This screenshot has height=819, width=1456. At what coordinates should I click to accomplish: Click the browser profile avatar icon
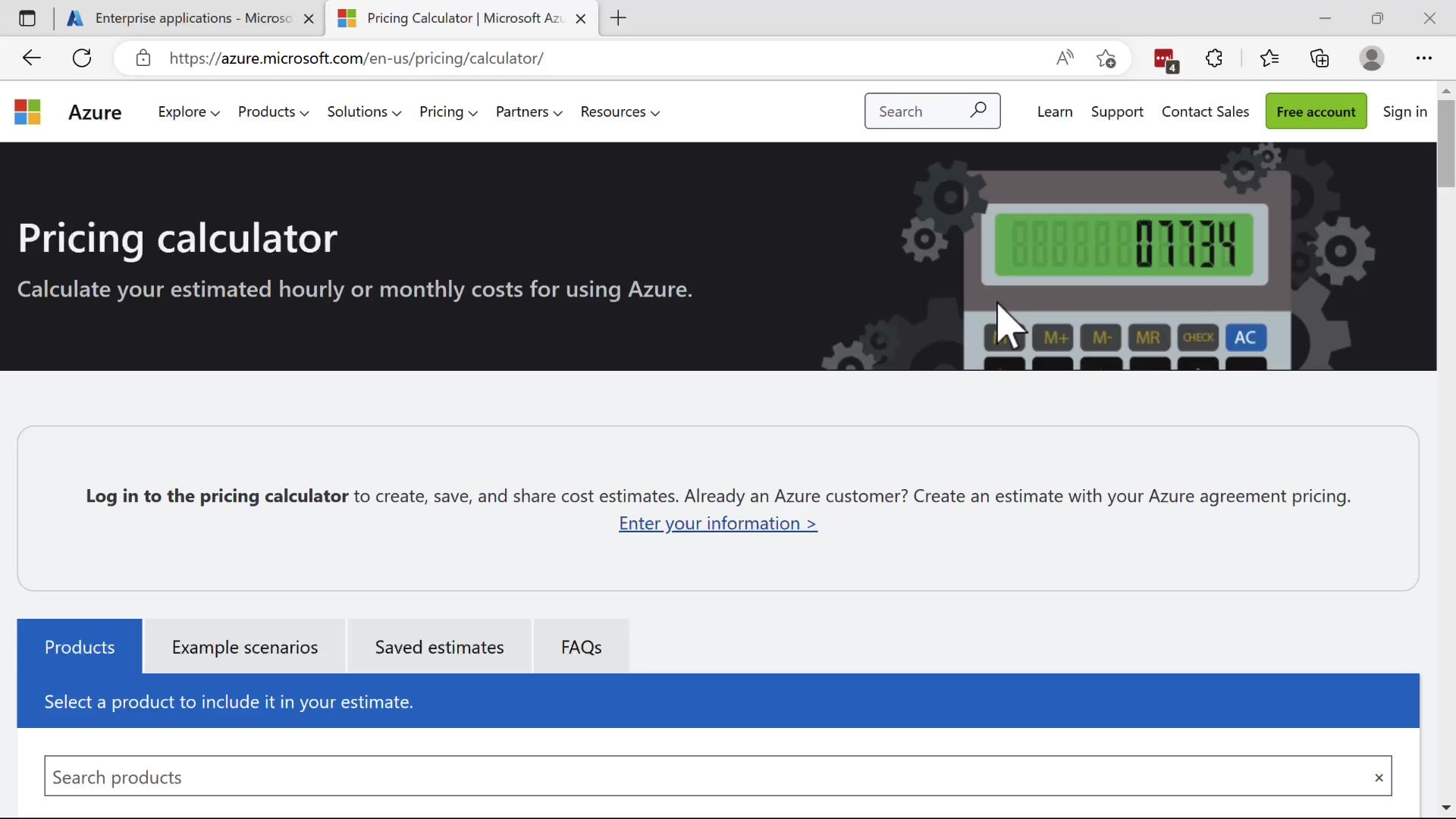[1371, 58]
